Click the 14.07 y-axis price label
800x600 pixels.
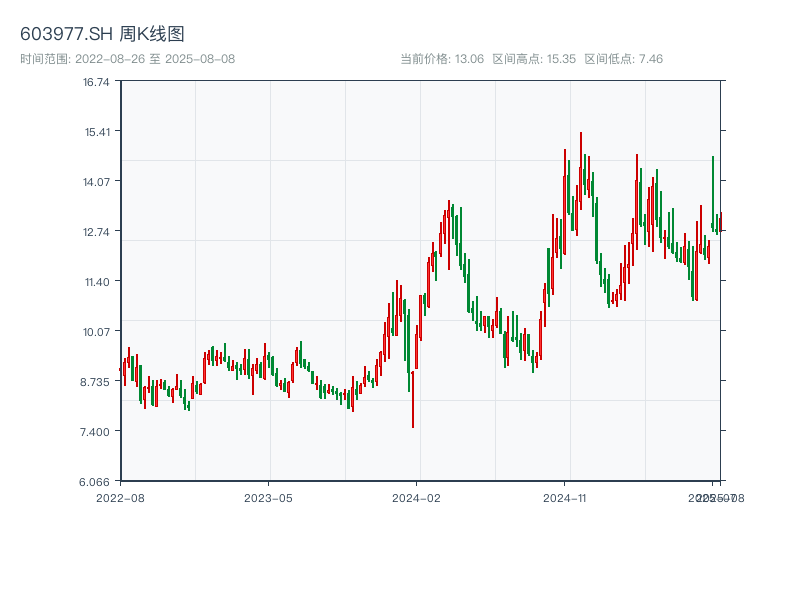96,182
